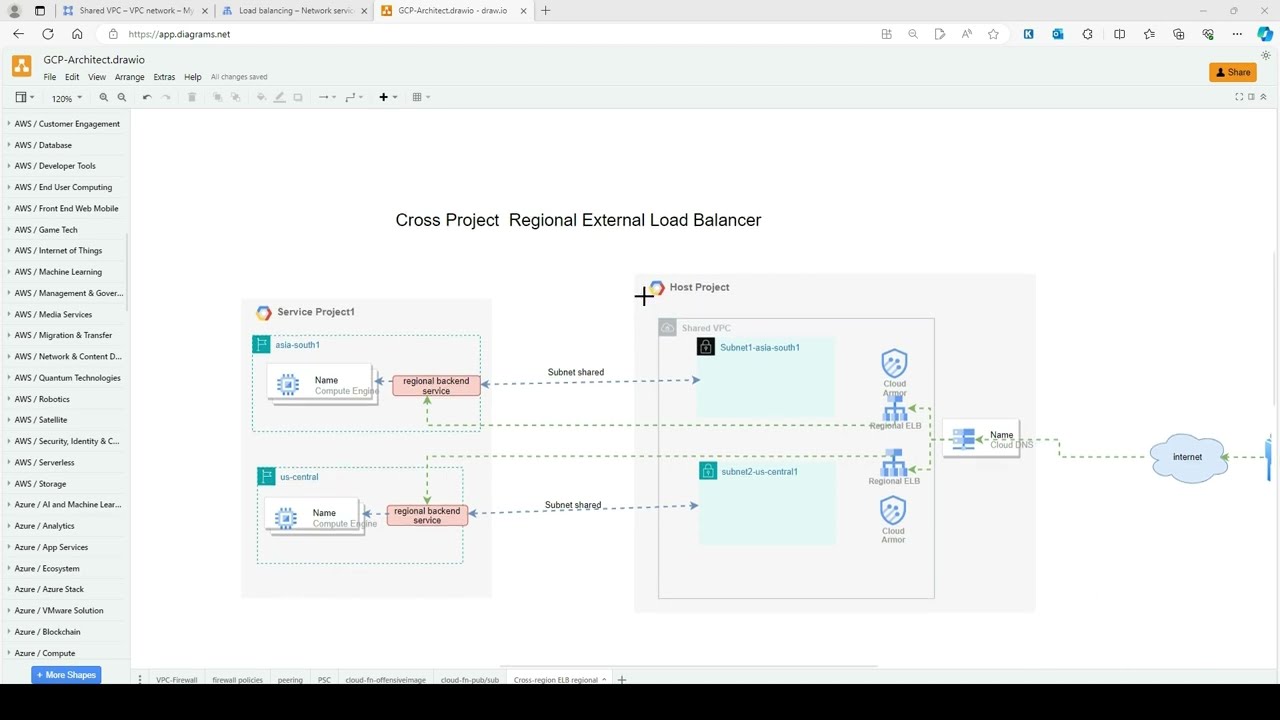Switch to the cloud-fn-pub/sub page tab
The height and width of the screenshot is (720, 1280).
click(470, 680)
